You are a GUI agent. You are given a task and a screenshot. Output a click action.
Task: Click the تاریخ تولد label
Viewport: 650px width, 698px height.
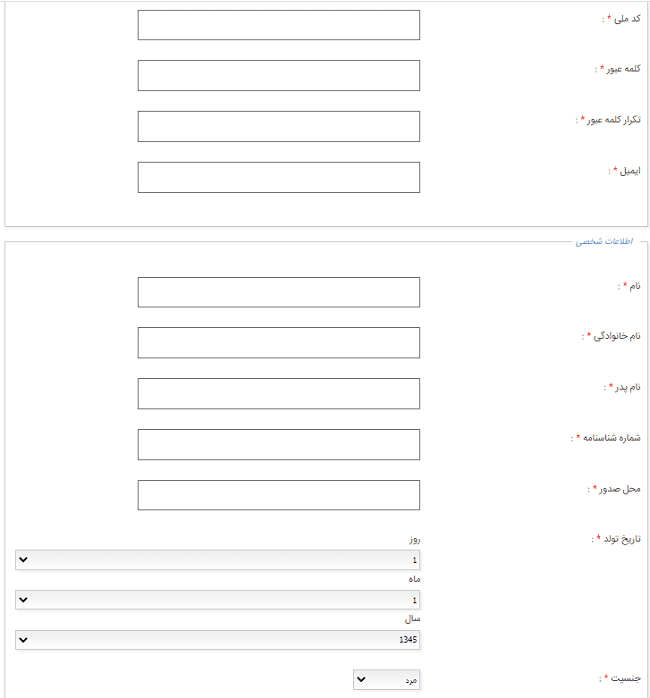point(622,539)
